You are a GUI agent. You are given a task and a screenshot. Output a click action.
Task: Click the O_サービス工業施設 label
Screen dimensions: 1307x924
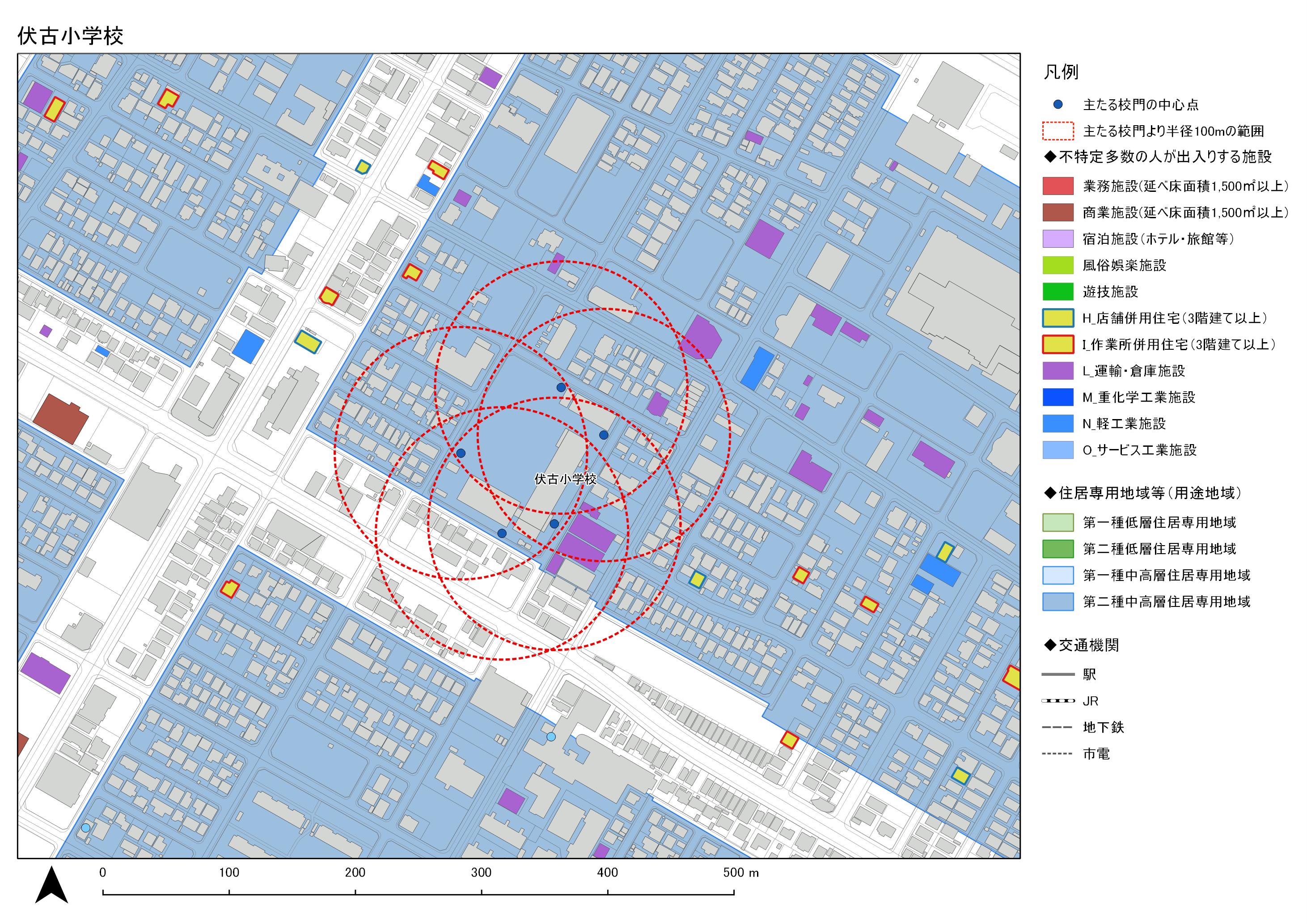point(1140,450)
